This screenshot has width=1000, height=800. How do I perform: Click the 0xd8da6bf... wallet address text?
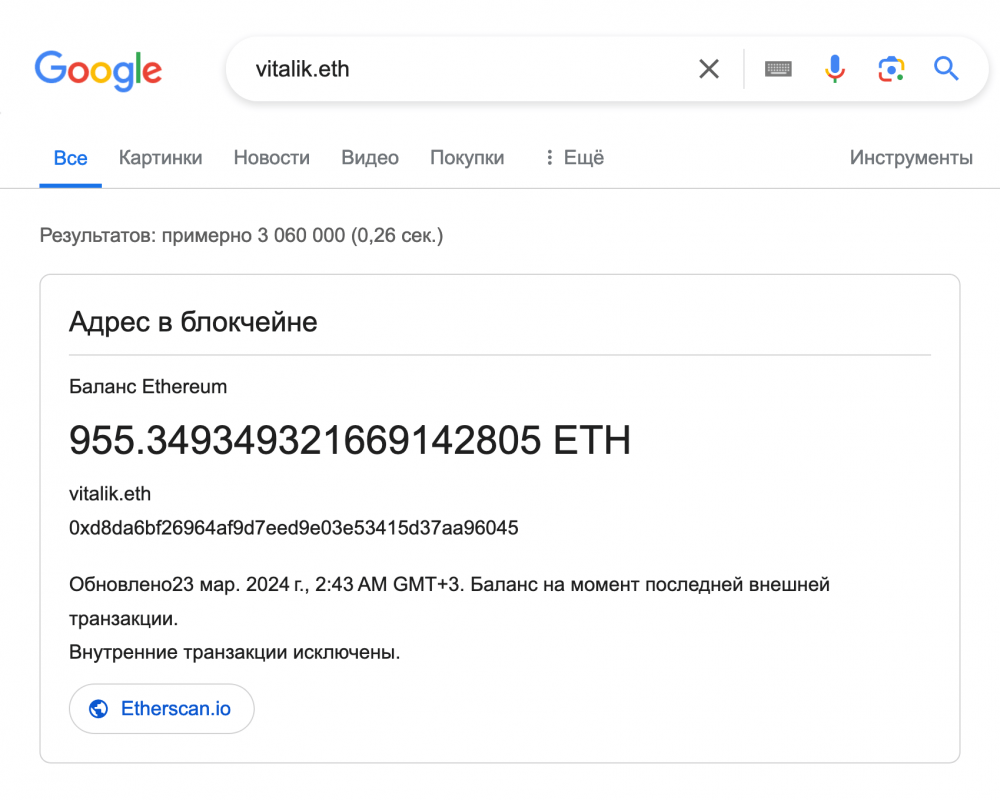click(293, 528)
